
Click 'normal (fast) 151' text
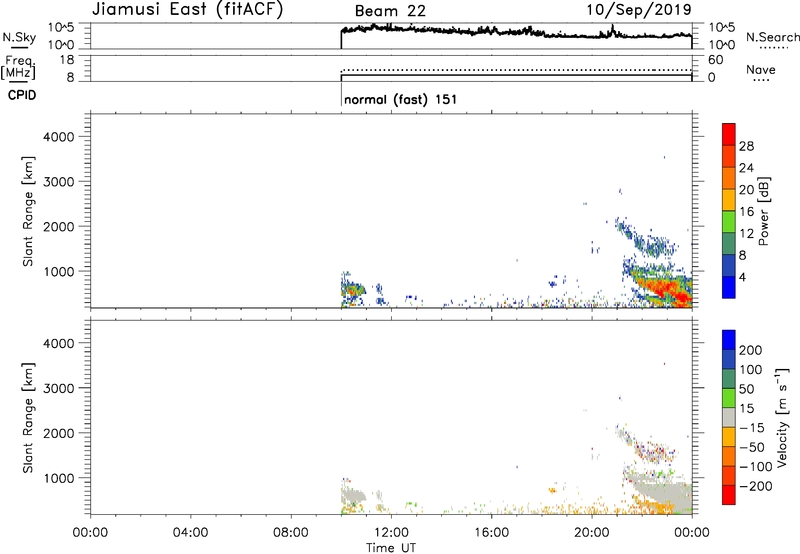pyautogui.click(x=401, y=99)
